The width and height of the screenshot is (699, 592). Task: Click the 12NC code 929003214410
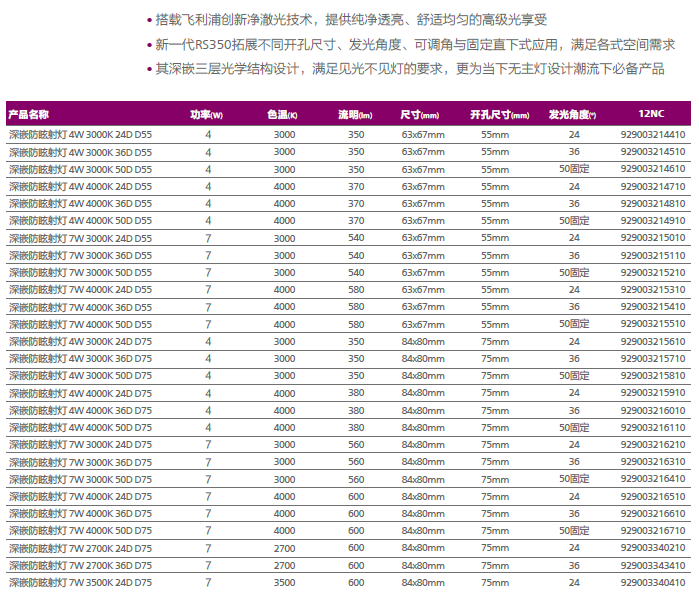(653, 134)
